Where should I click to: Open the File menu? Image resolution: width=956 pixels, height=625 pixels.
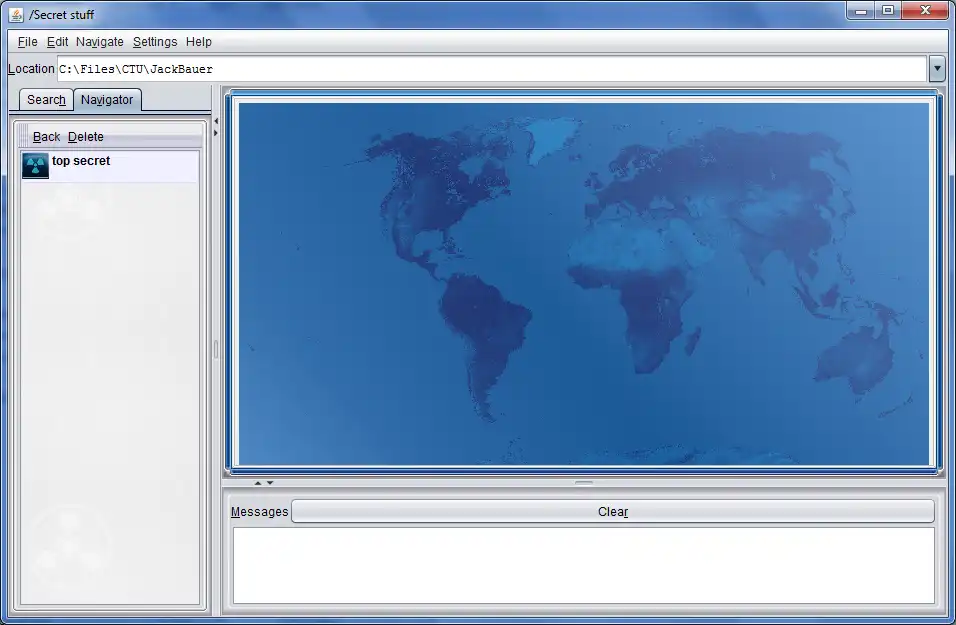[27, 42]
